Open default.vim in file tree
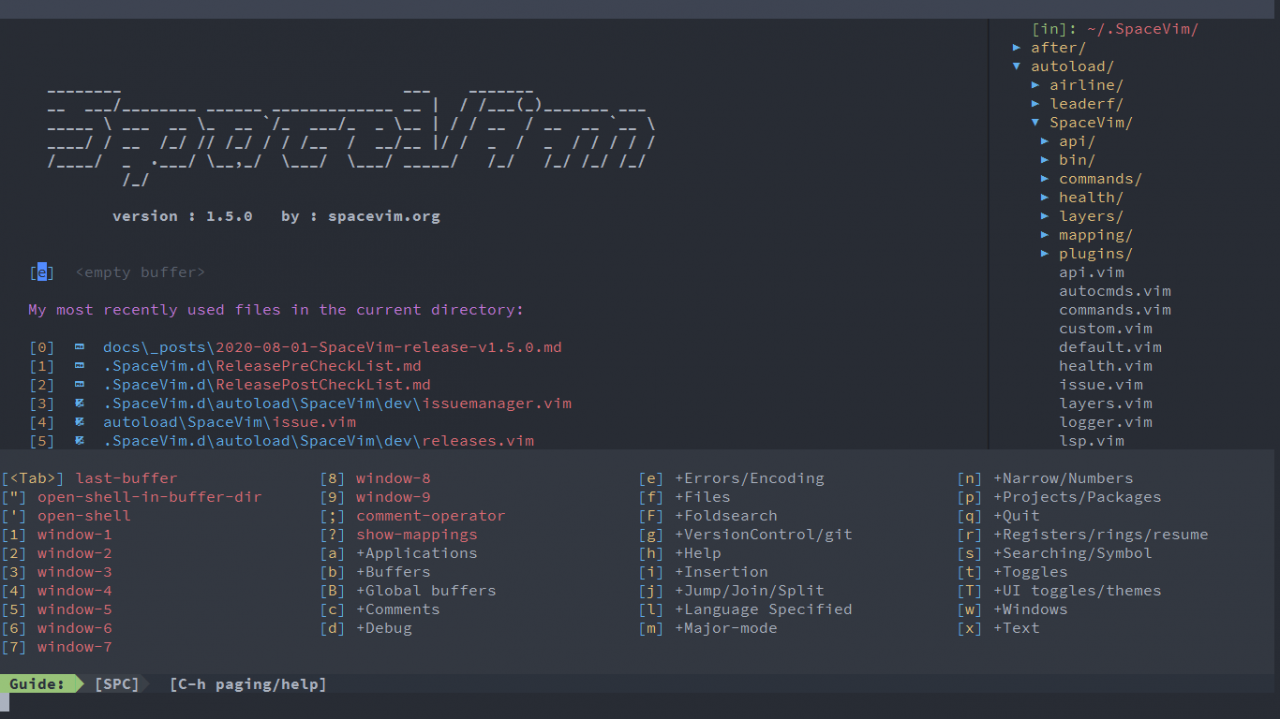This screenshot has height=719, width=1280. [x=1110, y=347]
